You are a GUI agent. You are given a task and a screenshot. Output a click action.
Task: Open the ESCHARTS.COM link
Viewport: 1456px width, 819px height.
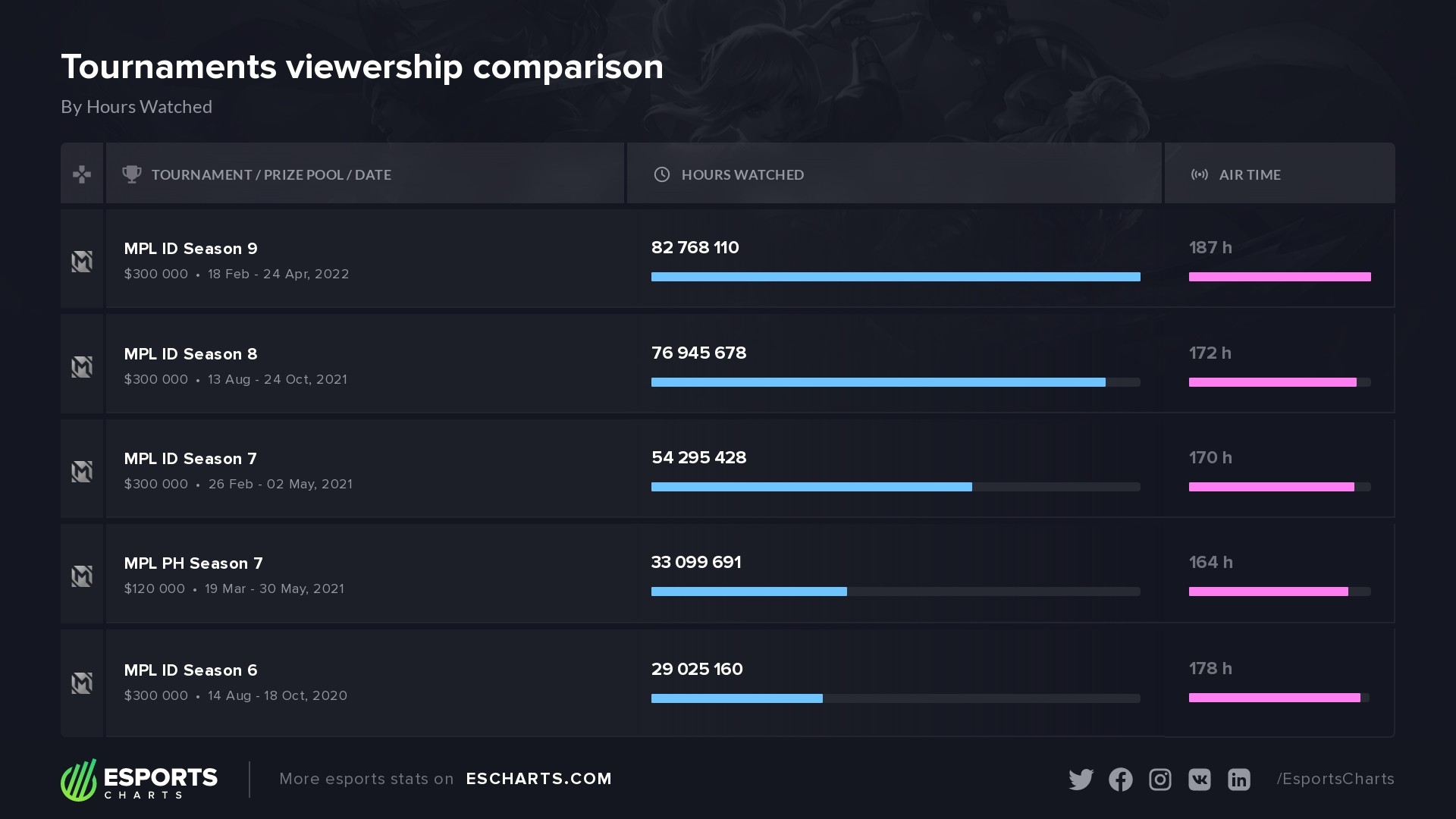538,779
